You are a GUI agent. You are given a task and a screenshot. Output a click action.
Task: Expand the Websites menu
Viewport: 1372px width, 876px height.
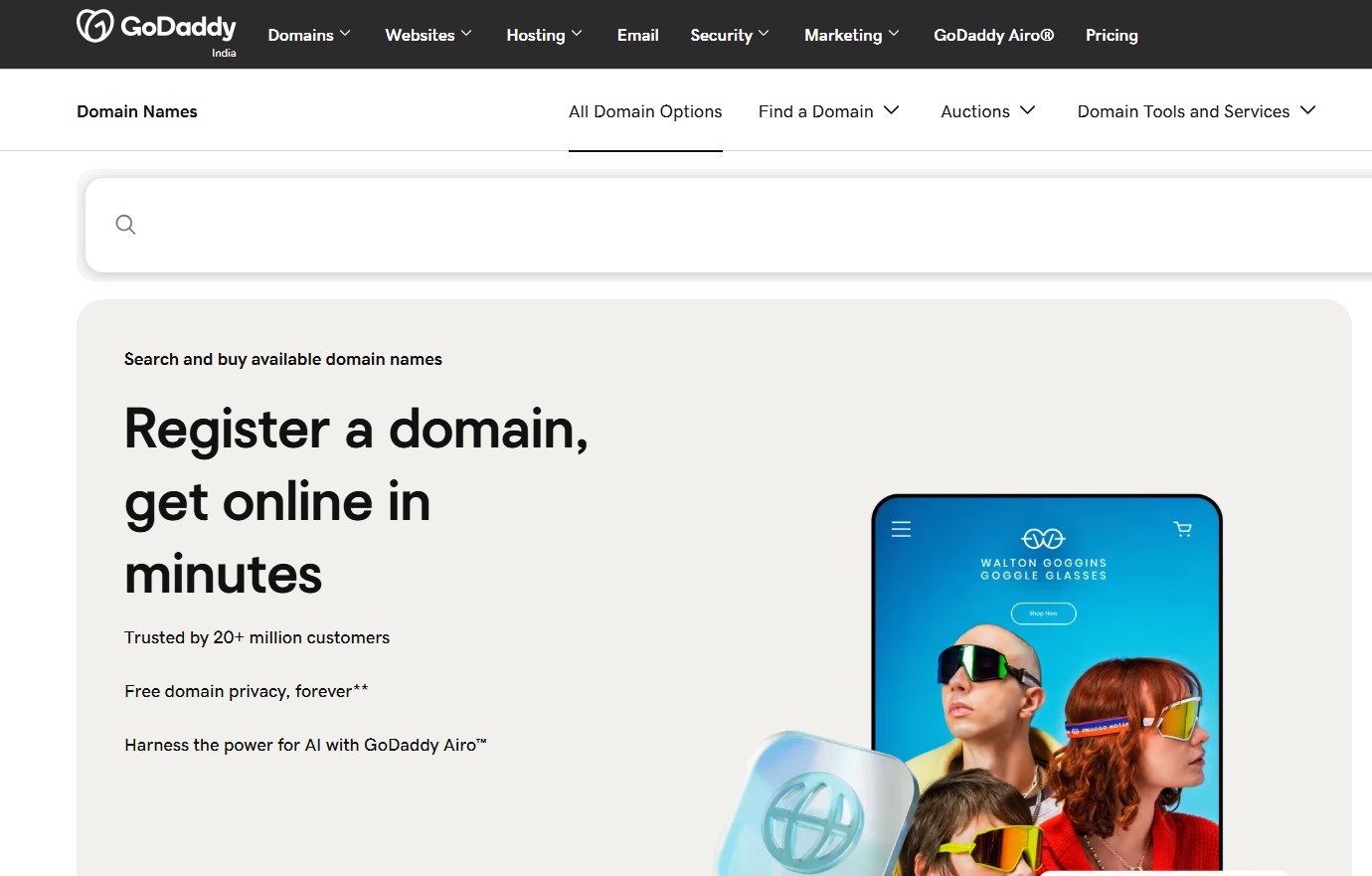[x=429, y=35]
